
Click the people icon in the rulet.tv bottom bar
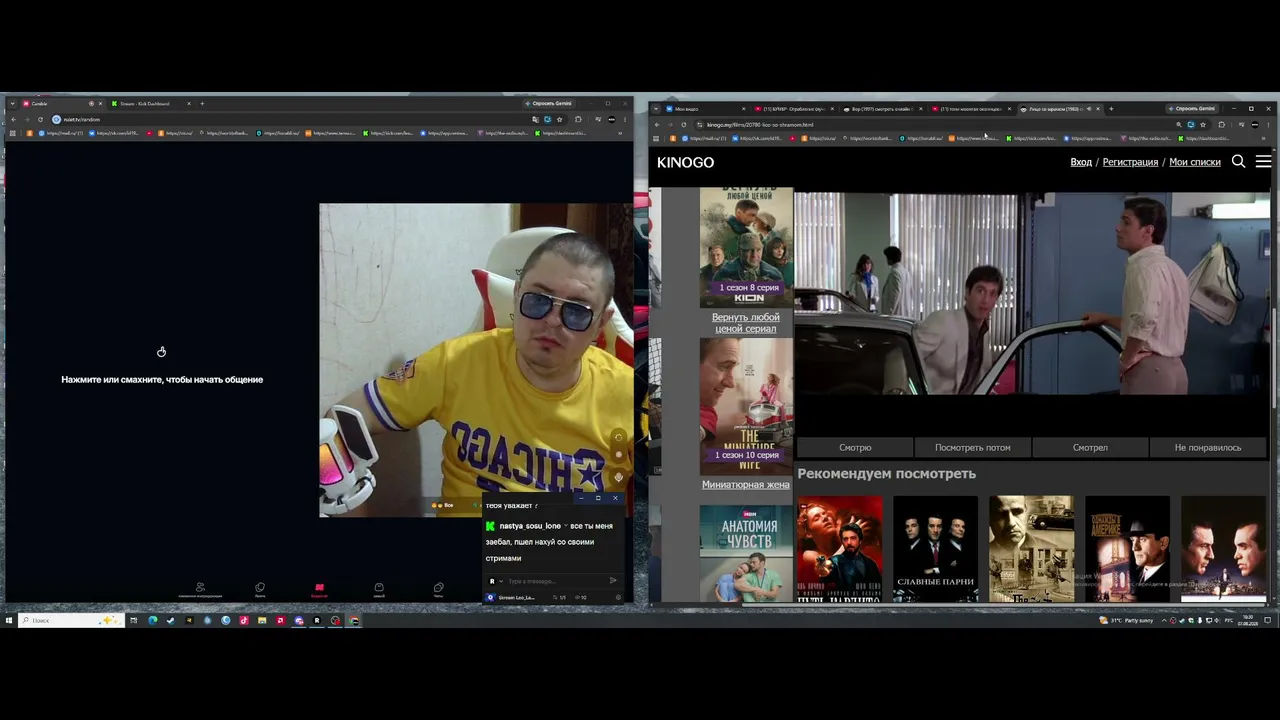click(x=200, y=590)
